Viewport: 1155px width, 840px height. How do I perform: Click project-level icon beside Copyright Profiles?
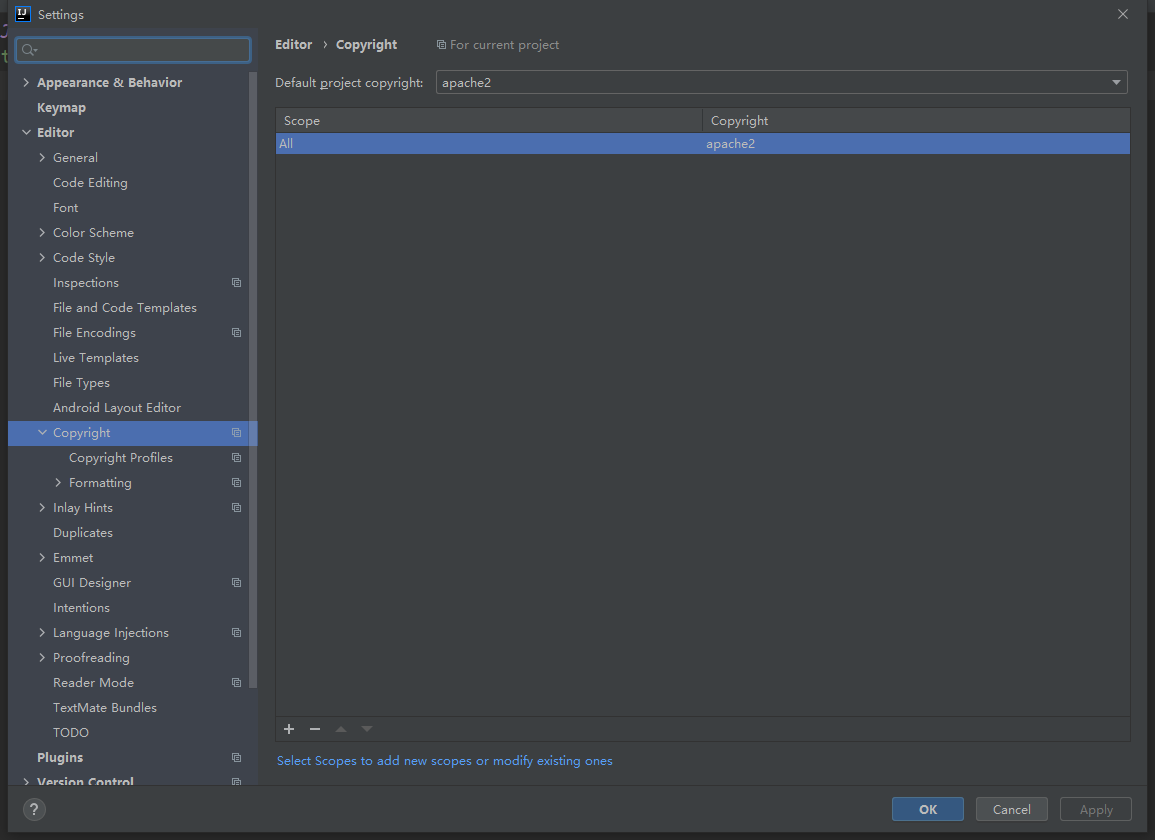click(x=236, y=458)
